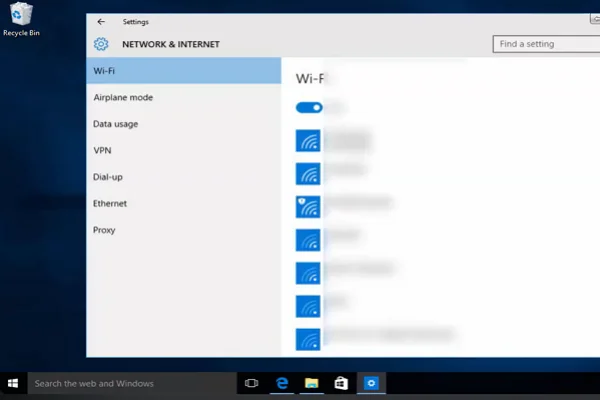Click the Search the web and Windows box
The width and height of the screenshot is (600, 400).
[x=132, y=383]
